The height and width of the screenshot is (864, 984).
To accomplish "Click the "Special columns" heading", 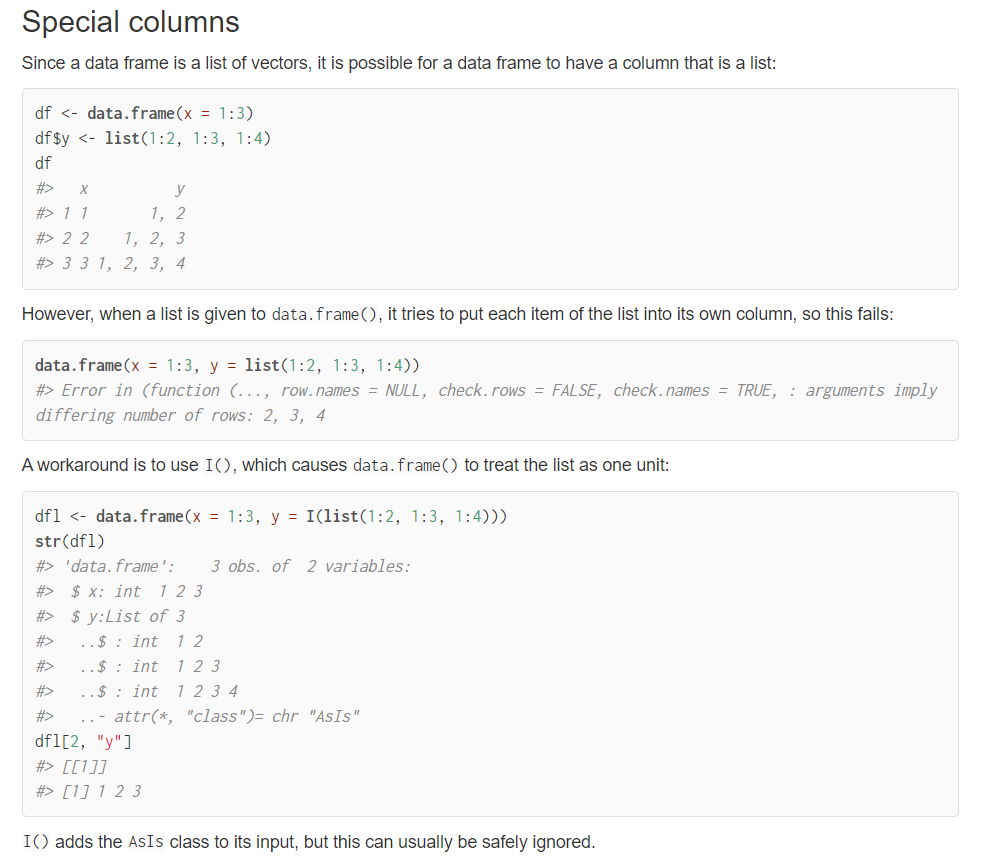I will tap(130, 22).
